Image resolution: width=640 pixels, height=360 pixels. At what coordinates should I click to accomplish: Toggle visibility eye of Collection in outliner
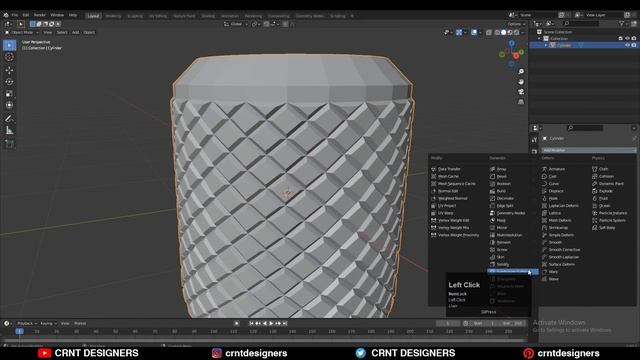pyautogui.click(x=627, y=38)
